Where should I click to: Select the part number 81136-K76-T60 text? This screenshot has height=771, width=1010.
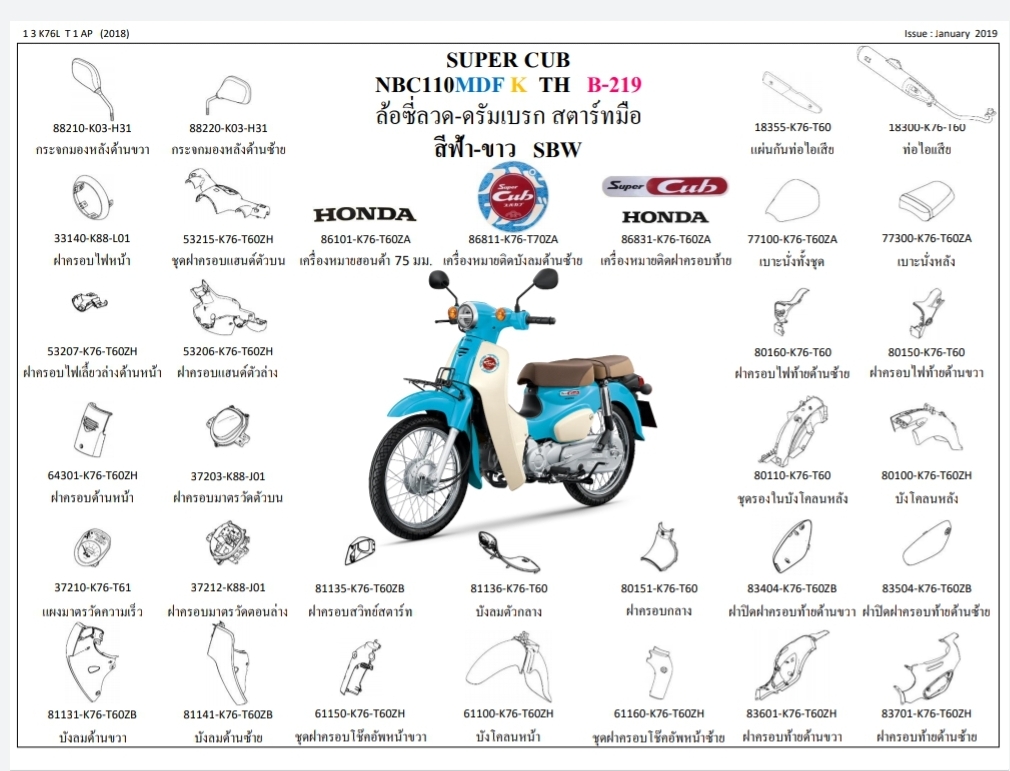pos(508,589)
